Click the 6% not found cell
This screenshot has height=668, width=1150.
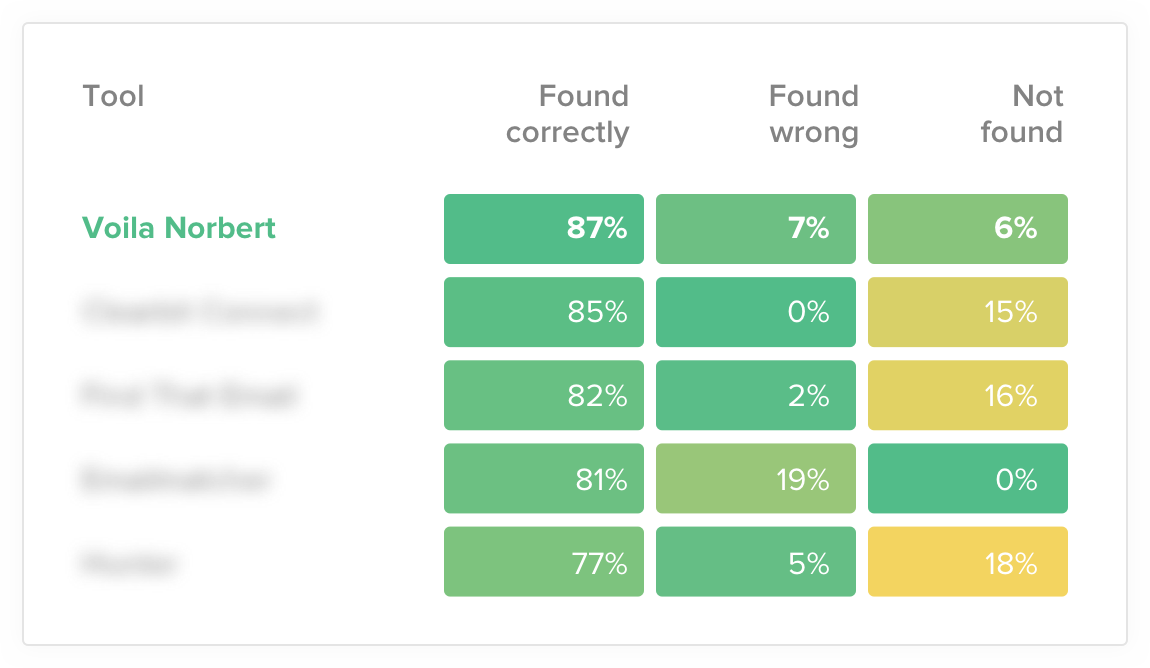point(968,229)
